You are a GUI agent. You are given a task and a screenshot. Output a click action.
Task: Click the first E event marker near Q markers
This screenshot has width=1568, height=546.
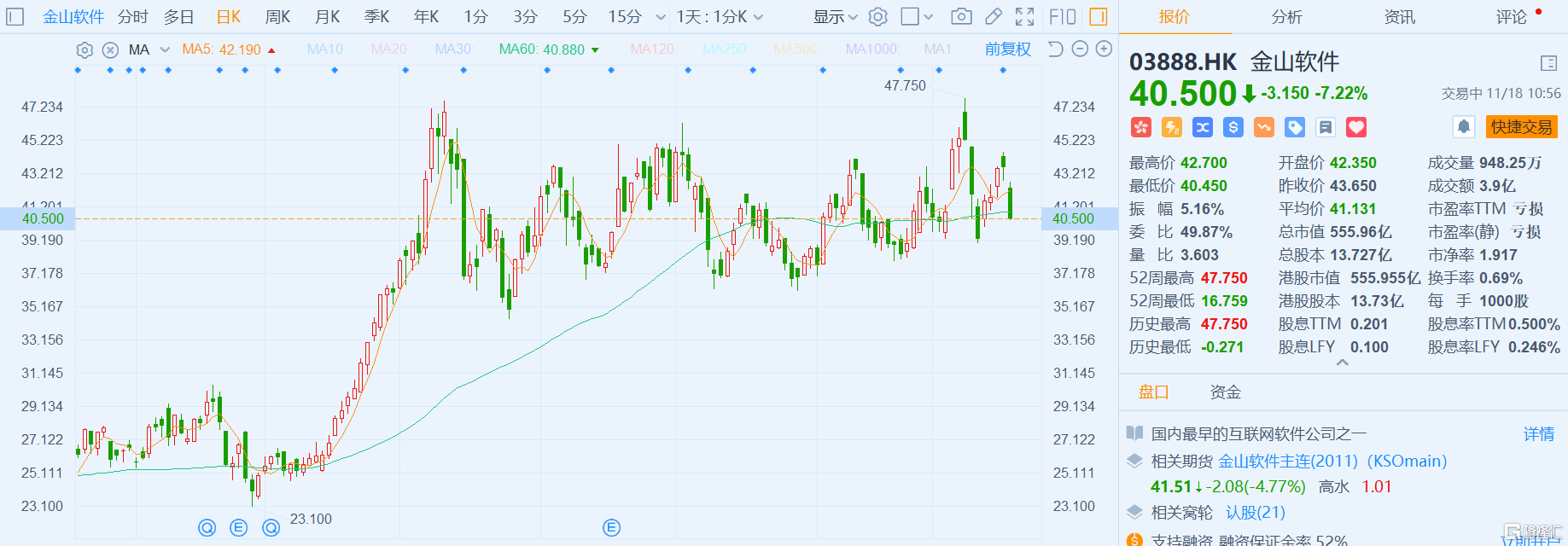pos(239,527)
